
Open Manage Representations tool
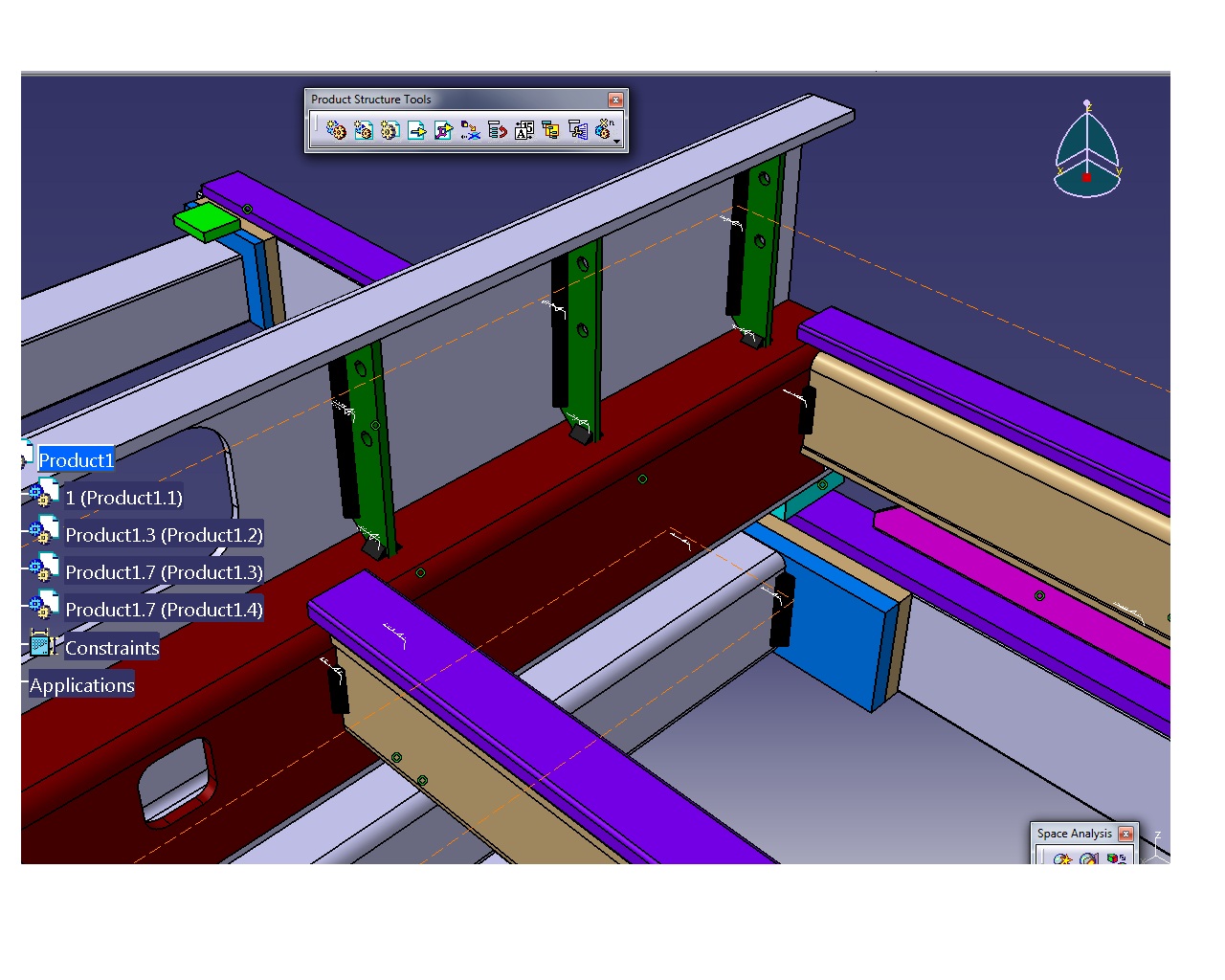tap(577, 130)
